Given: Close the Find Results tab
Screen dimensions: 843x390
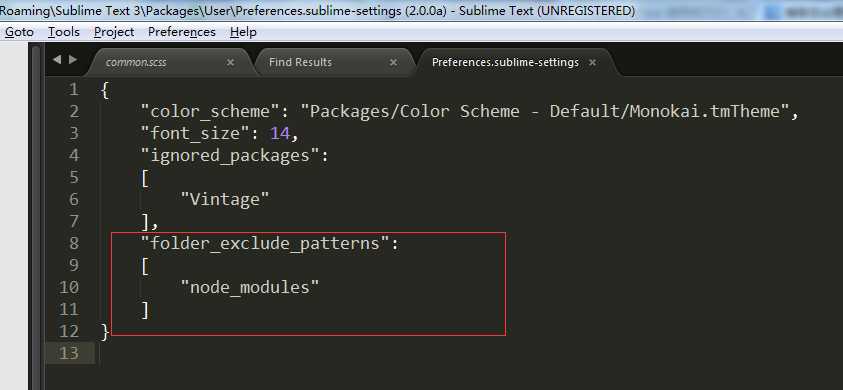Looking at the screenshot, I should tap(394, 62).
